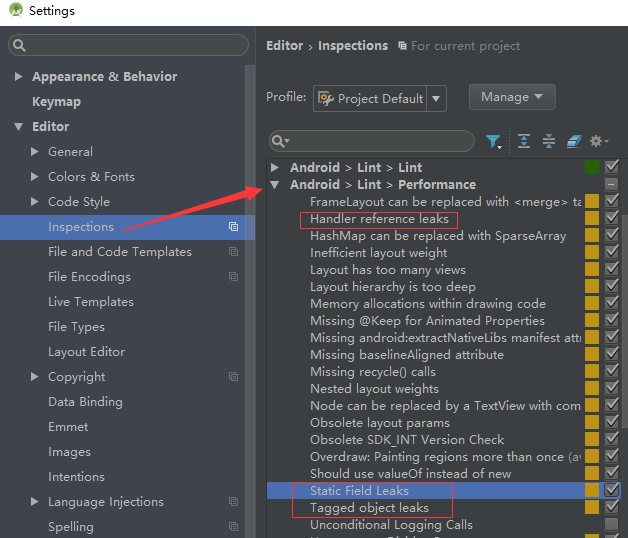Click the magnifier icon in inspections search
Screen dimensions: 628x538
(x=280, y=141)
